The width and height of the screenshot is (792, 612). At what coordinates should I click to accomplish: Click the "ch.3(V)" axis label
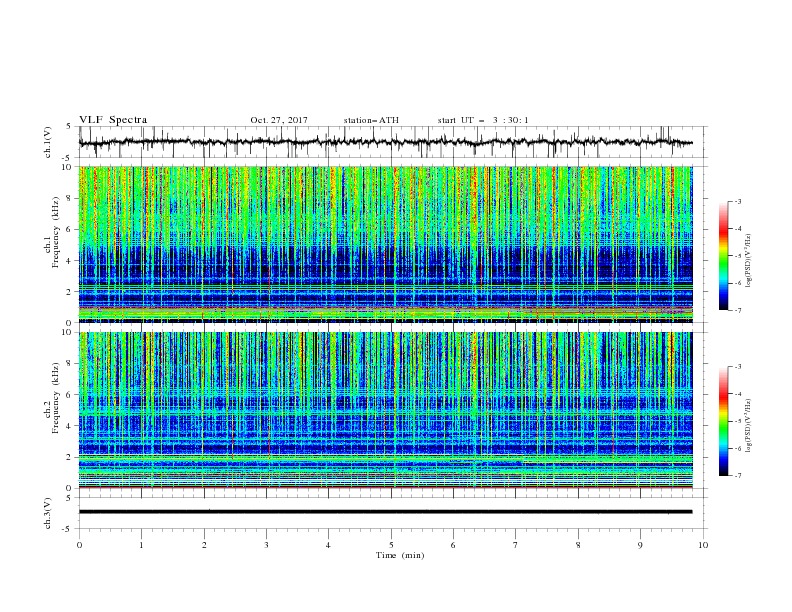coord(48,513)
